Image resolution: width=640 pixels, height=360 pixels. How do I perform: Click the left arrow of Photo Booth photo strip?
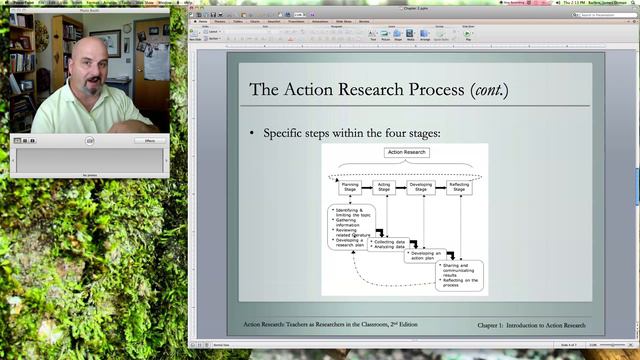pyautogui.click(x=13, y=160)
